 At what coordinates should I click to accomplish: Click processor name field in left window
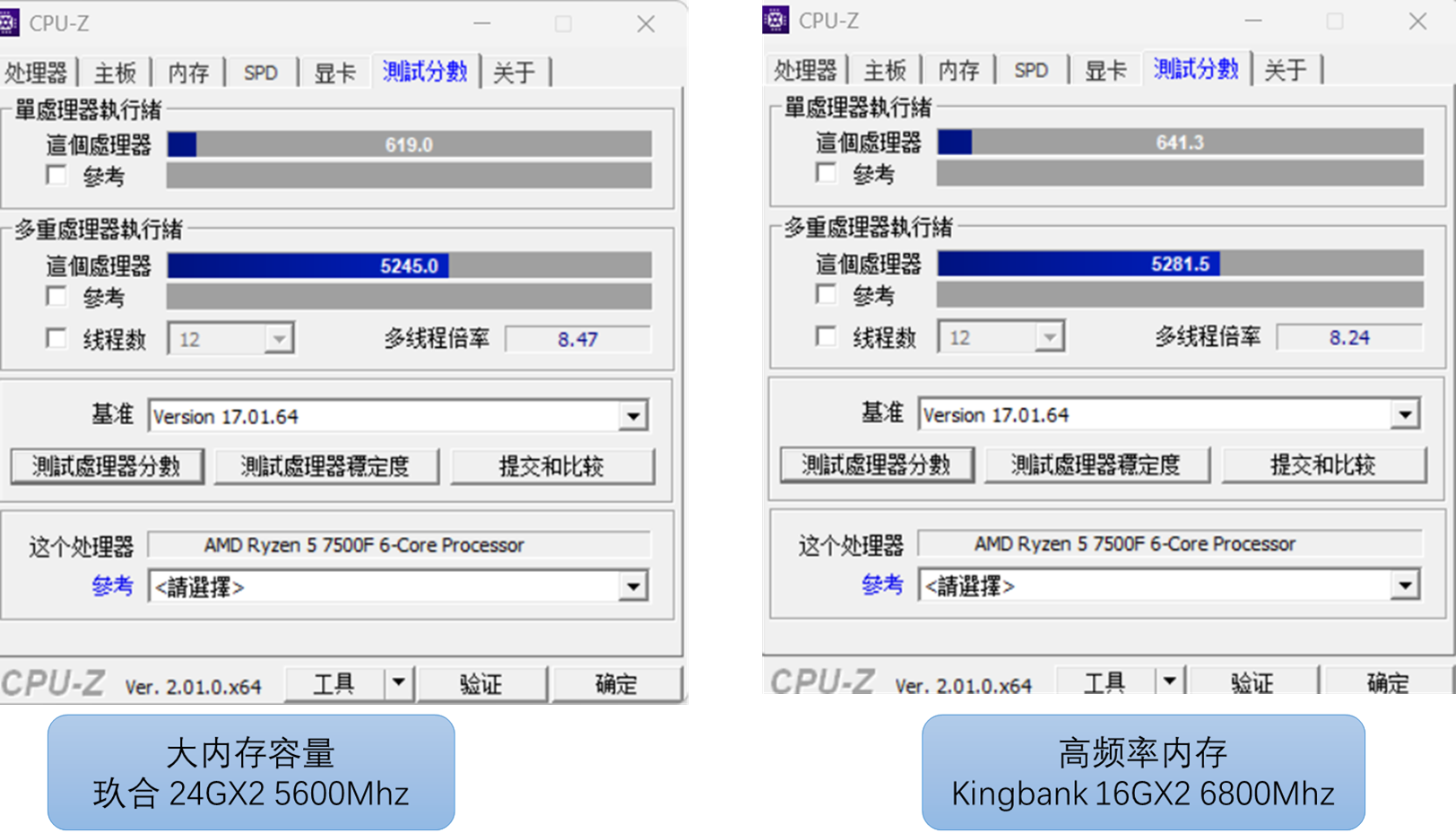point(400,545)
